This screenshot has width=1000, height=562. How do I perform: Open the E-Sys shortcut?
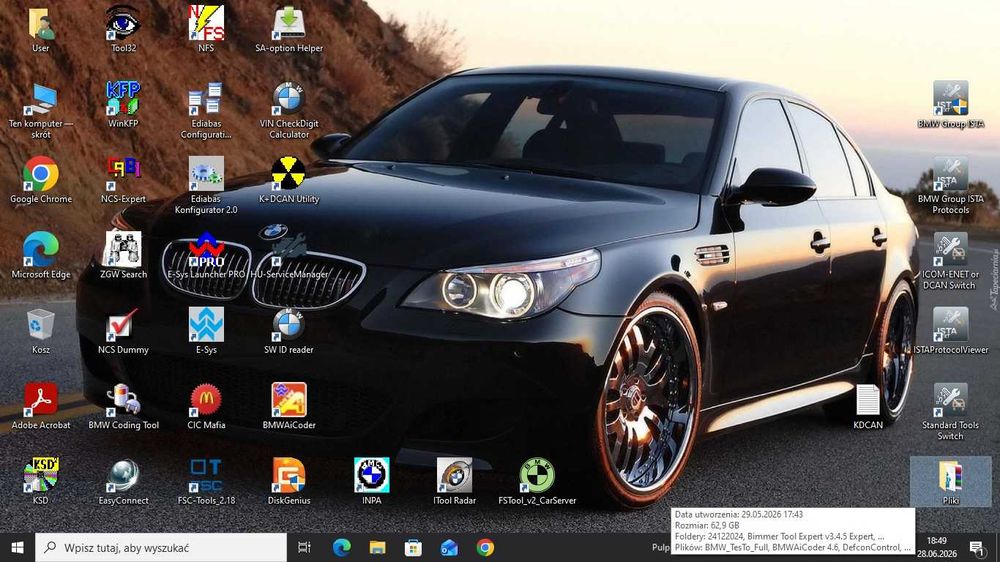(206, 330)
